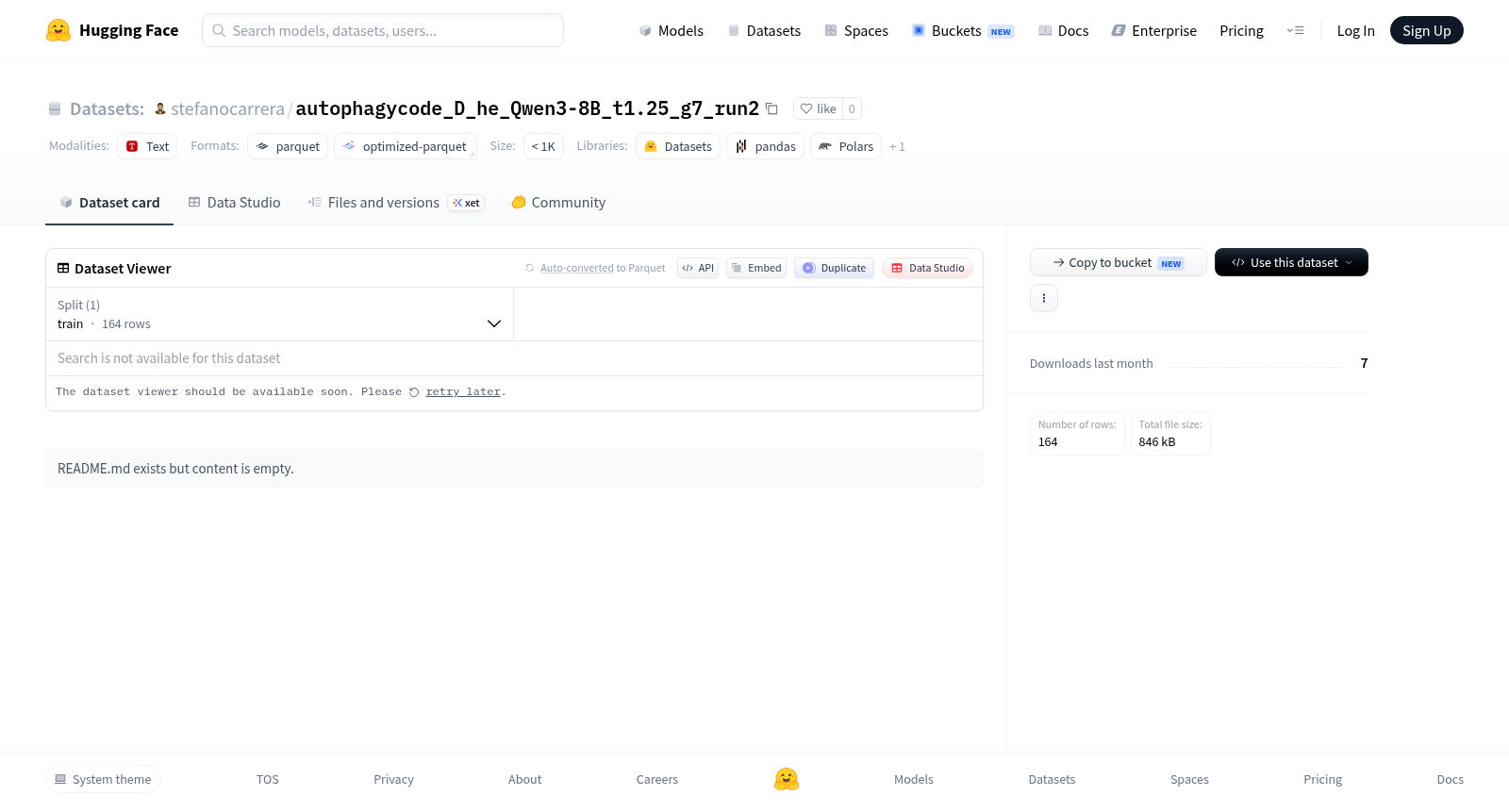Click the Copy to bucket button
Screen dimensions: 1509x812
tap(1119, 262)
